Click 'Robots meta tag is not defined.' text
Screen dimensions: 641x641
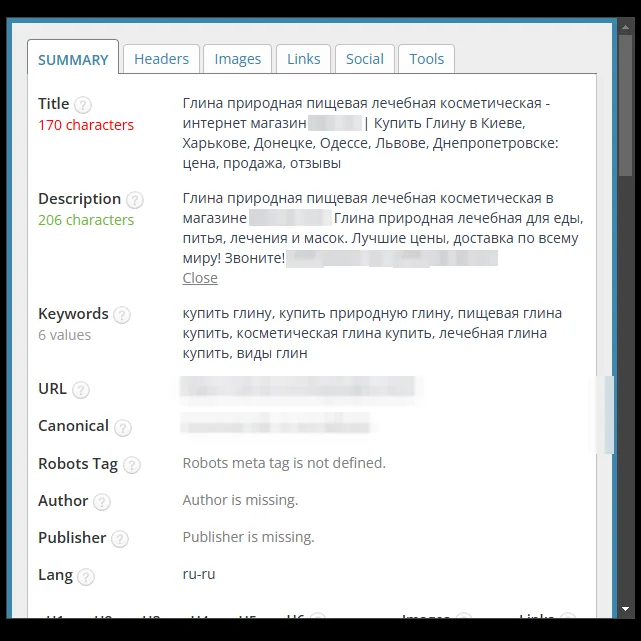(x=284, y=463)
